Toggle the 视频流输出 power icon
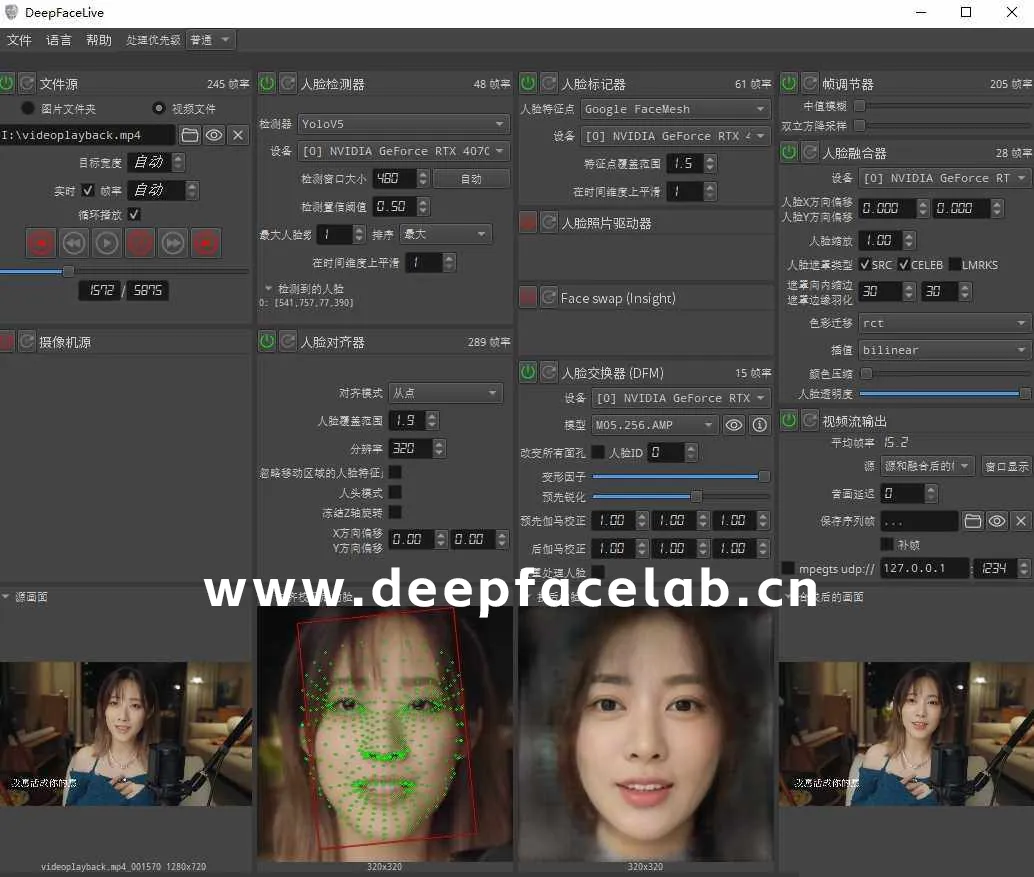This screenshot has width=1034, height=877. [789, 420]
